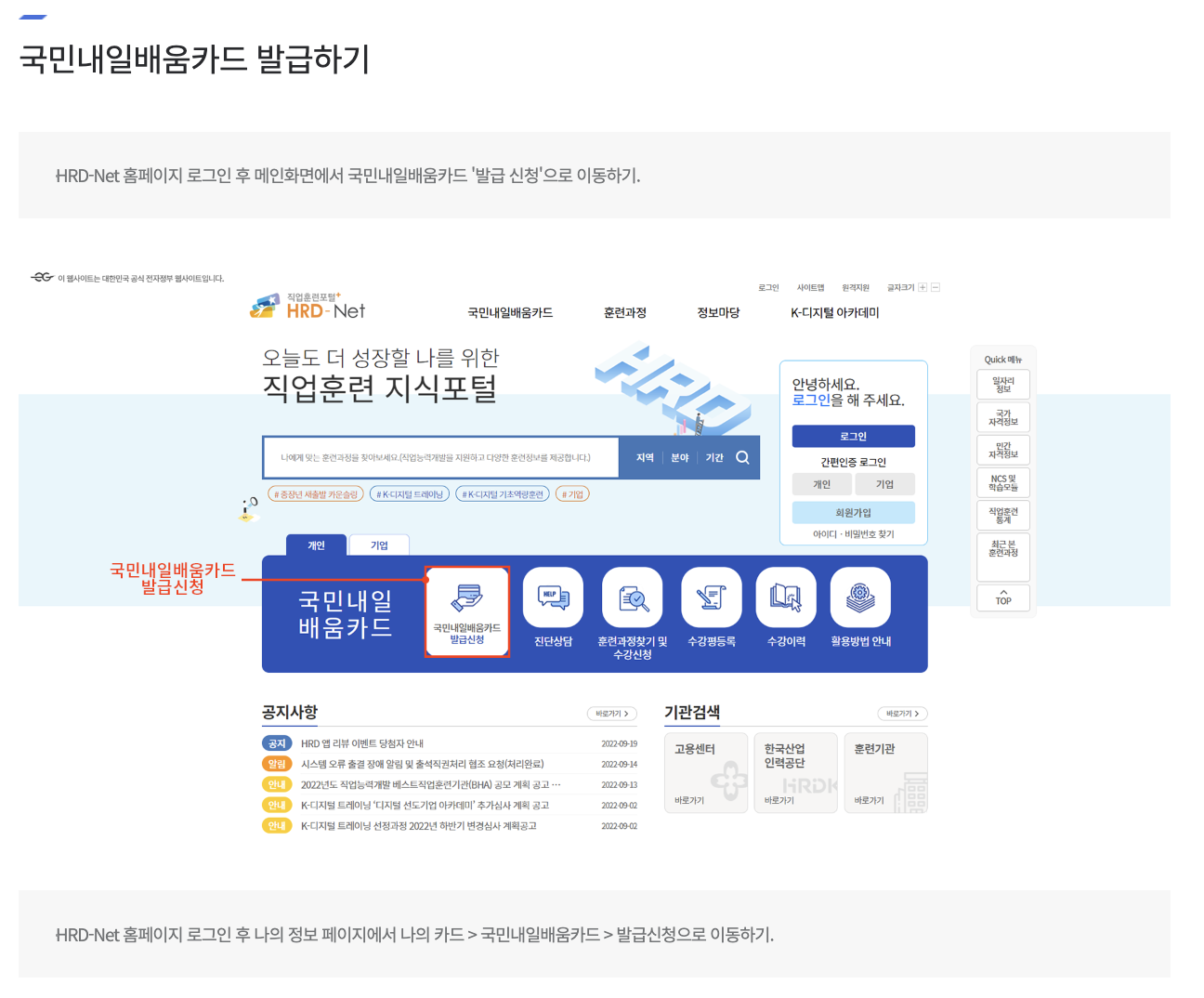Select the 개인 tab above the blue panel

tap(317, 545)
